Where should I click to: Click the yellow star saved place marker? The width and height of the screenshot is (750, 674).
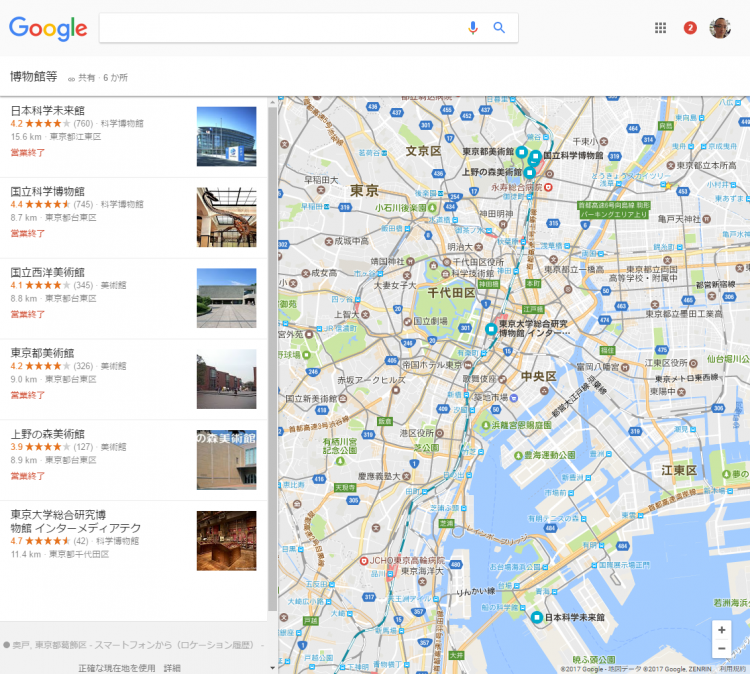pyautogui.click(x=668, y=186)
